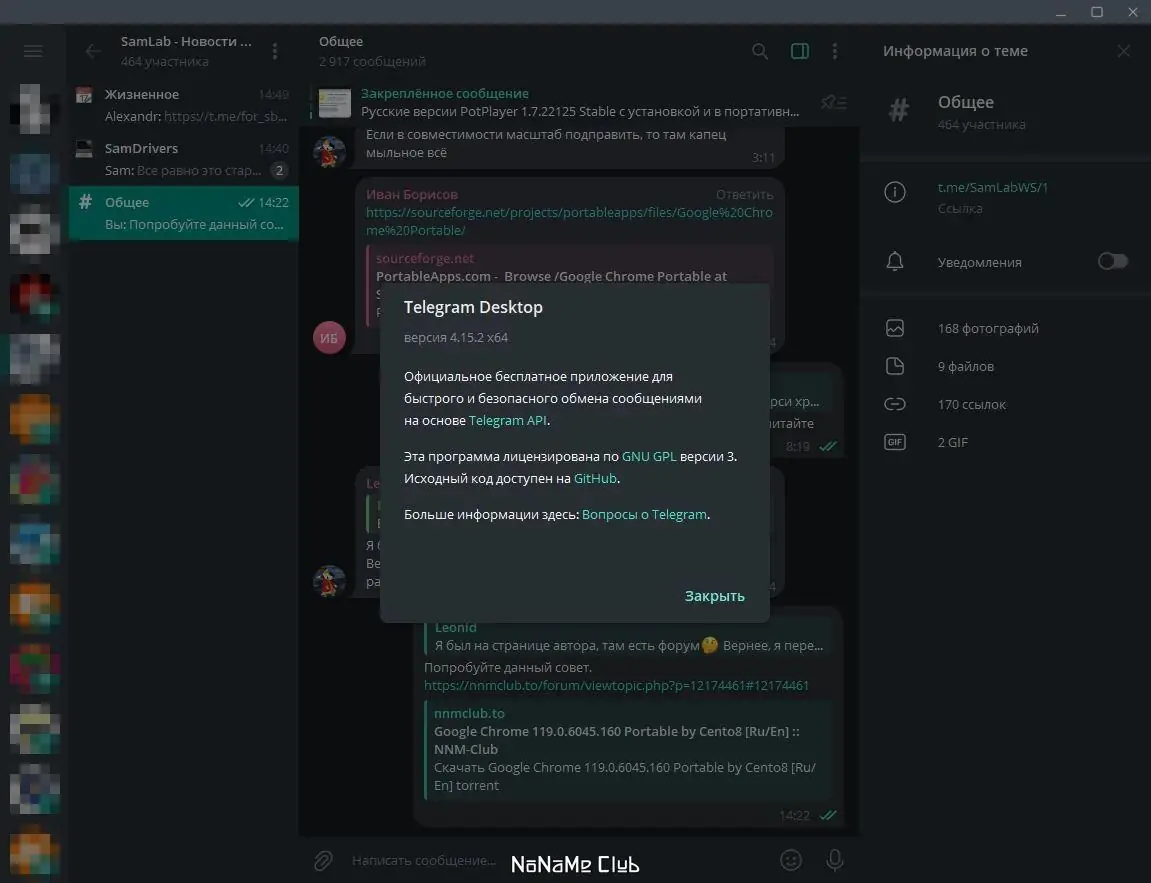Click the nnmclub.to link preview title
1151x883 pixels.
point(616,740)
